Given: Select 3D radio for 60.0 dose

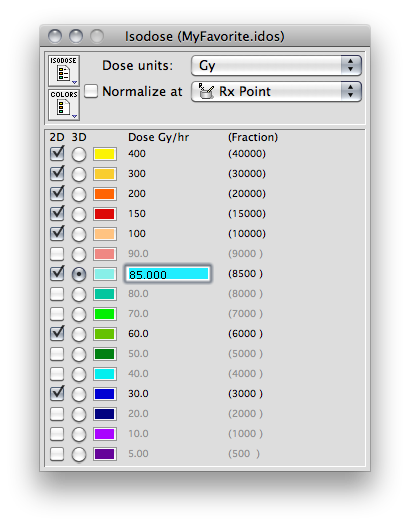Looking at the screenshot, I should click(79, 334).
